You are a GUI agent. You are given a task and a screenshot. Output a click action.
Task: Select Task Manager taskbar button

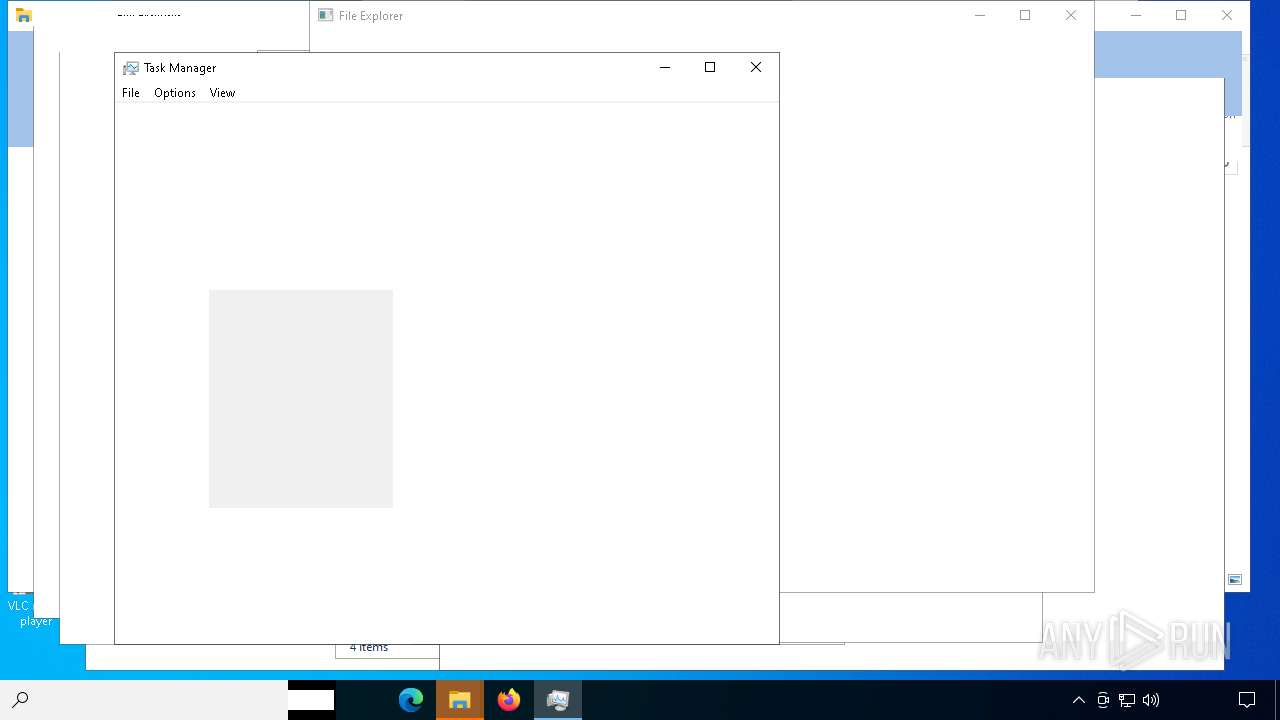click(558, 700)
